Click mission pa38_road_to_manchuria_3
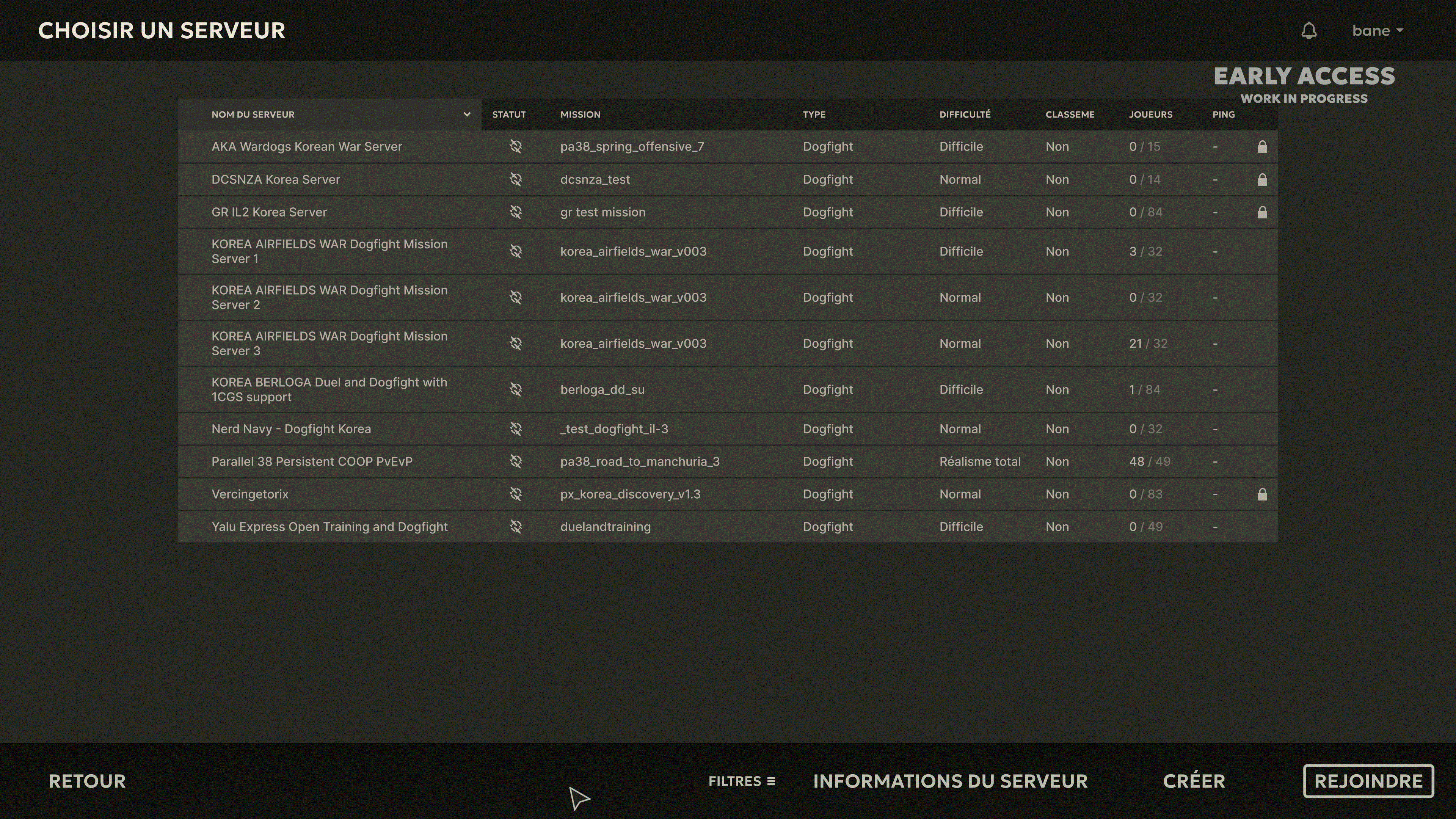 640,462
